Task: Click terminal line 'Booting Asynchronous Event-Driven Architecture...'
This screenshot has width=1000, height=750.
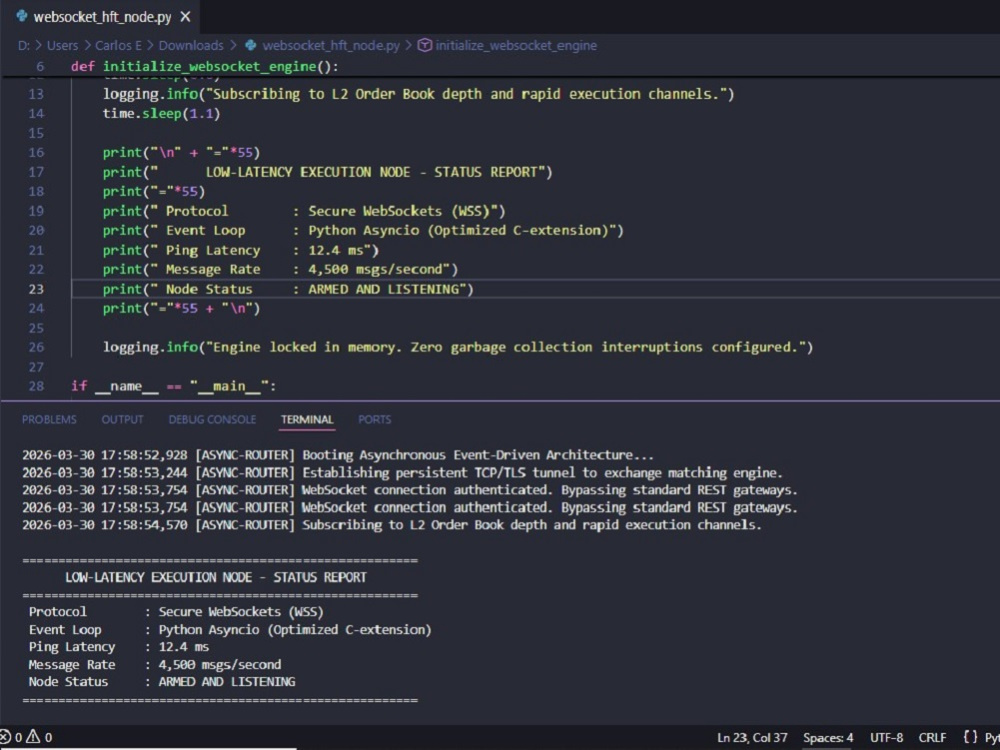Action: [x=338, y=455]
